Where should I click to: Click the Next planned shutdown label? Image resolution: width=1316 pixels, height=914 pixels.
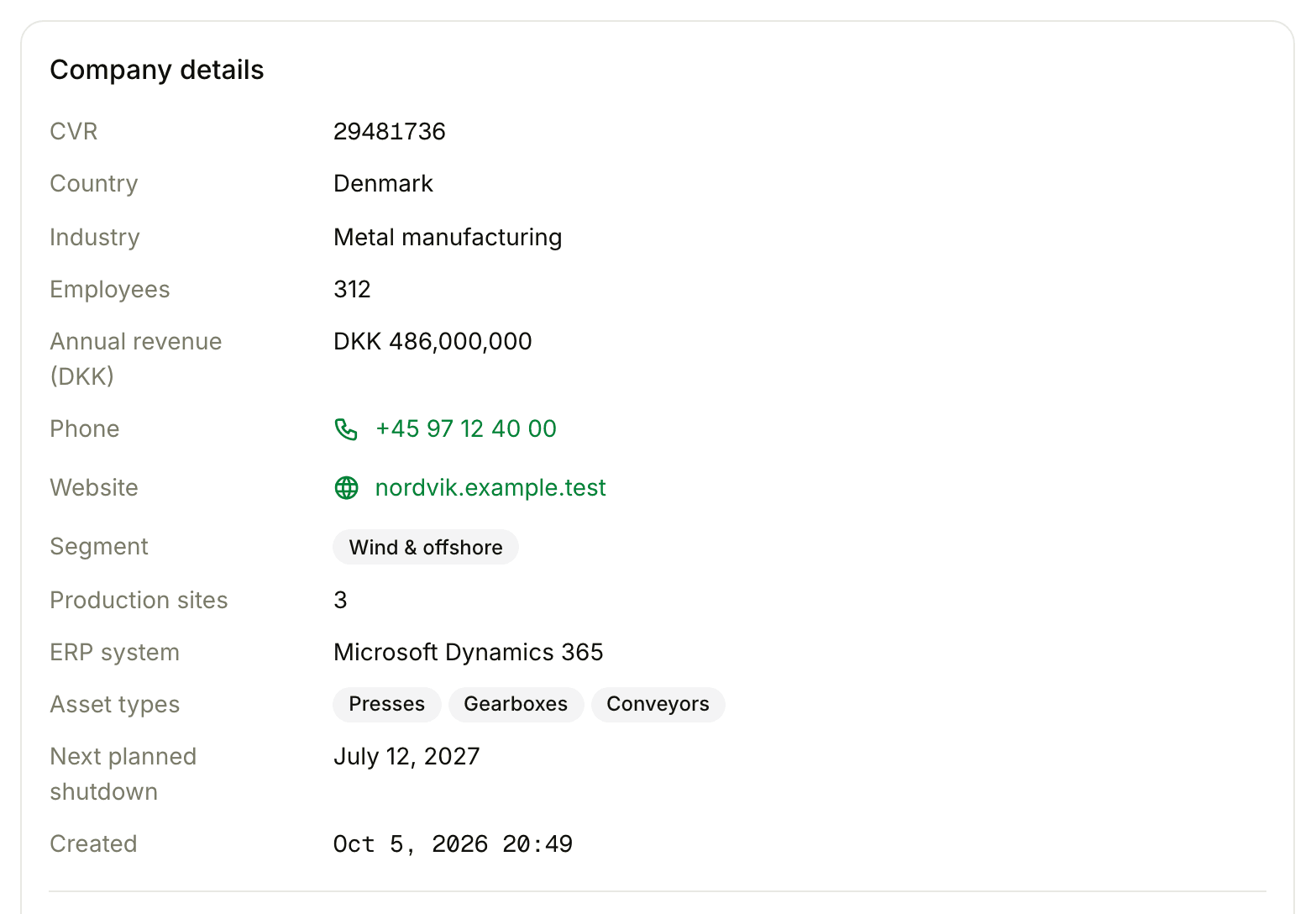[123, 774]
